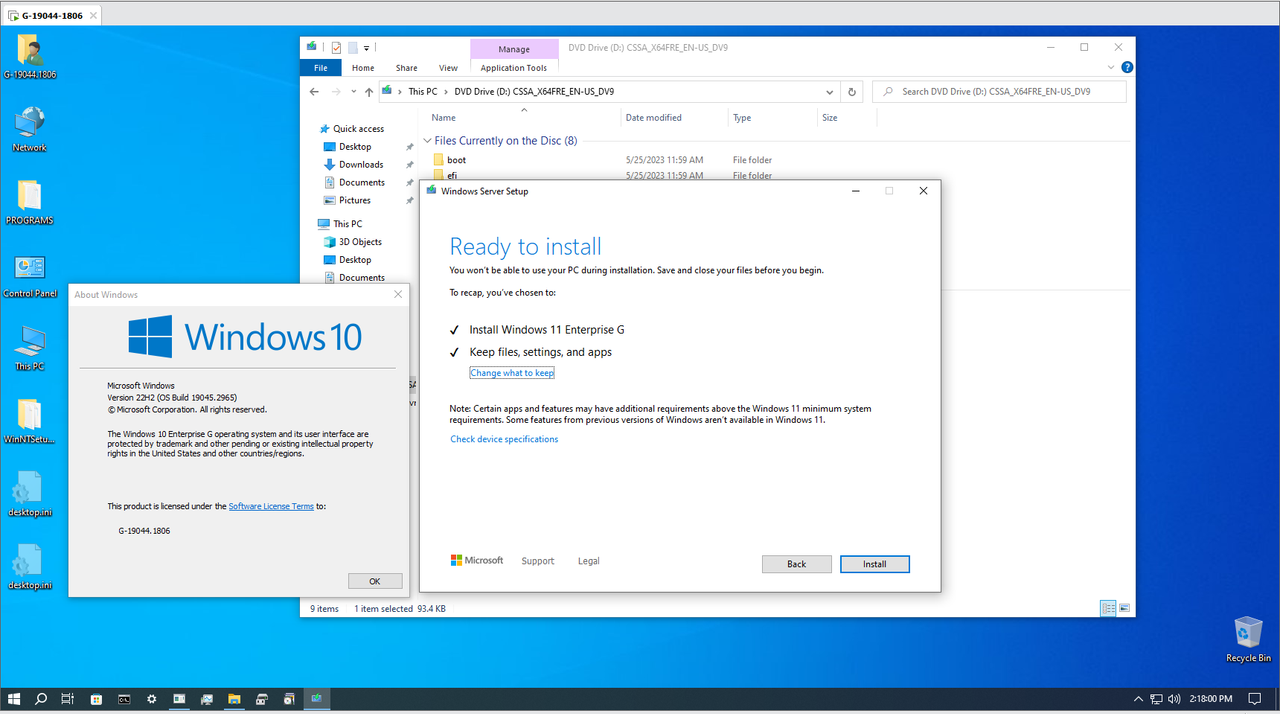Viewport: 1280px width, 714px height.
Task: Open Task View from the taskbar
Action: (68, 699)
